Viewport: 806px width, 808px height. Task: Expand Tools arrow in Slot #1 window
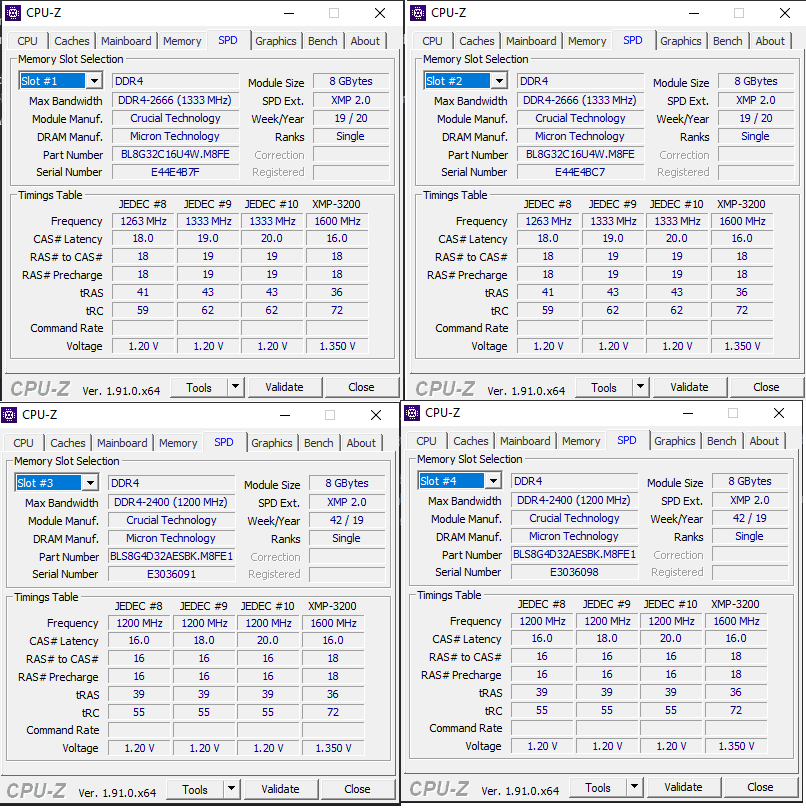point(236,387)
